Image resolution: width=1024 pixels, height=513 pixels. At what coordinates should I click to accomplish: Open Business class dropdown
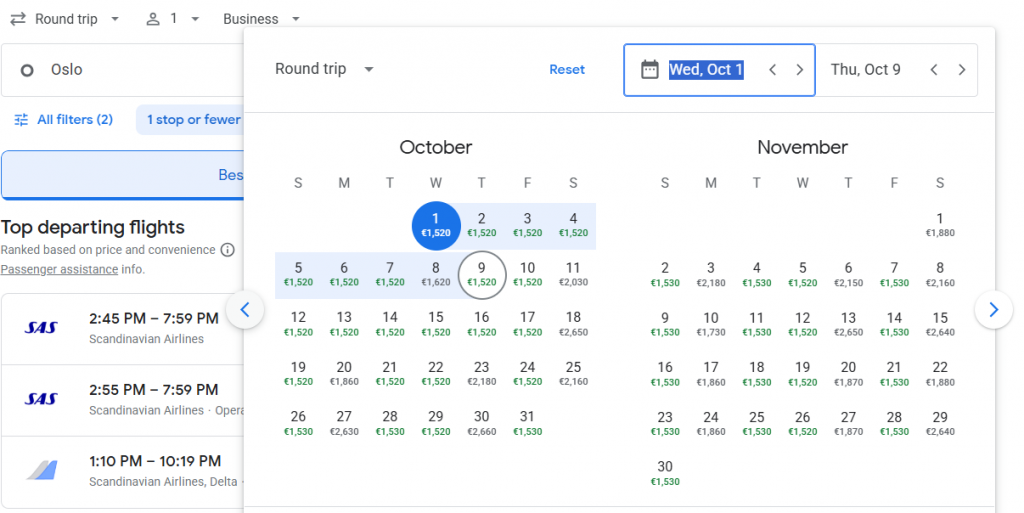tap(261, 19)
